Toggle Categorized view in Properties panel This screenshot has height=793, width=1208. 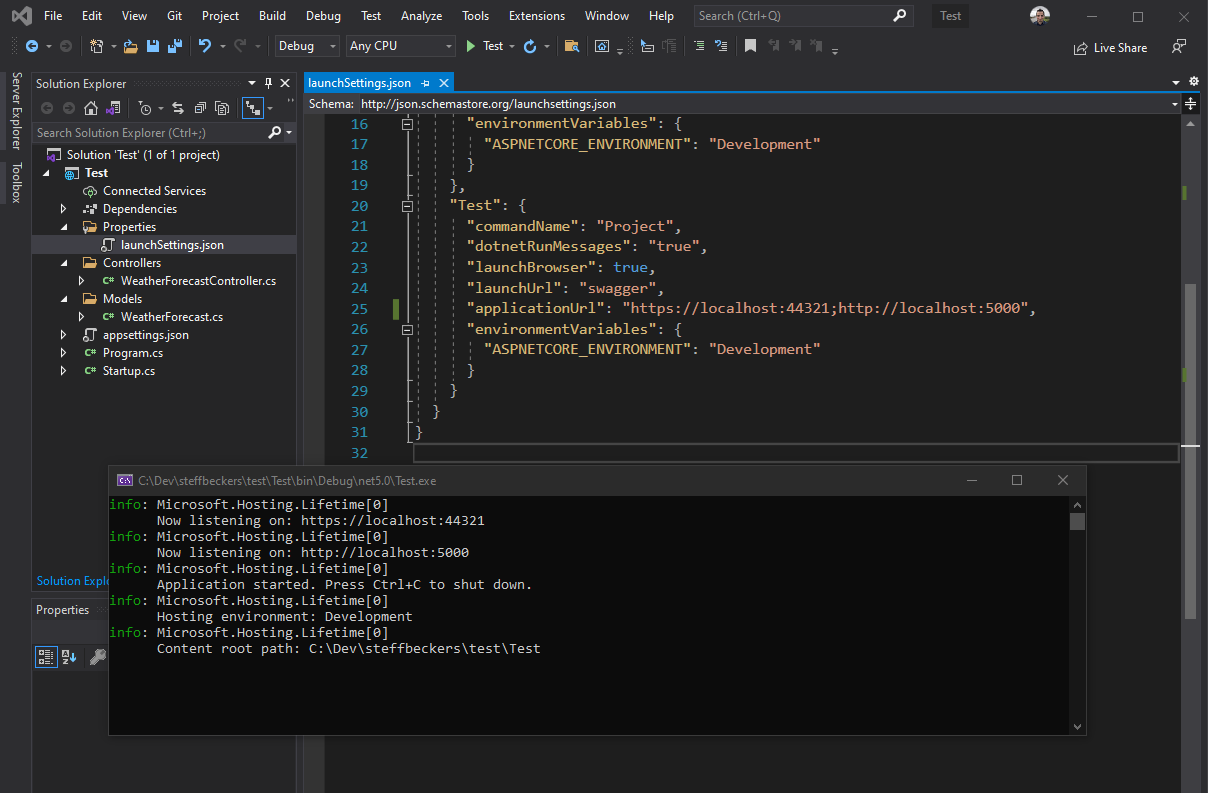coord(46,657)
